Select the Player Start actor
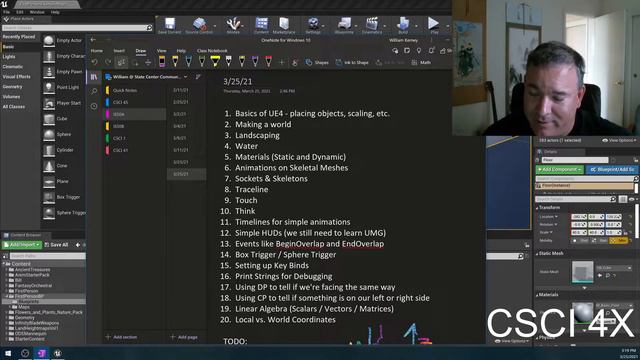This screenshot has height=360, width=640. pyautogui.click(x=63, y=103)
